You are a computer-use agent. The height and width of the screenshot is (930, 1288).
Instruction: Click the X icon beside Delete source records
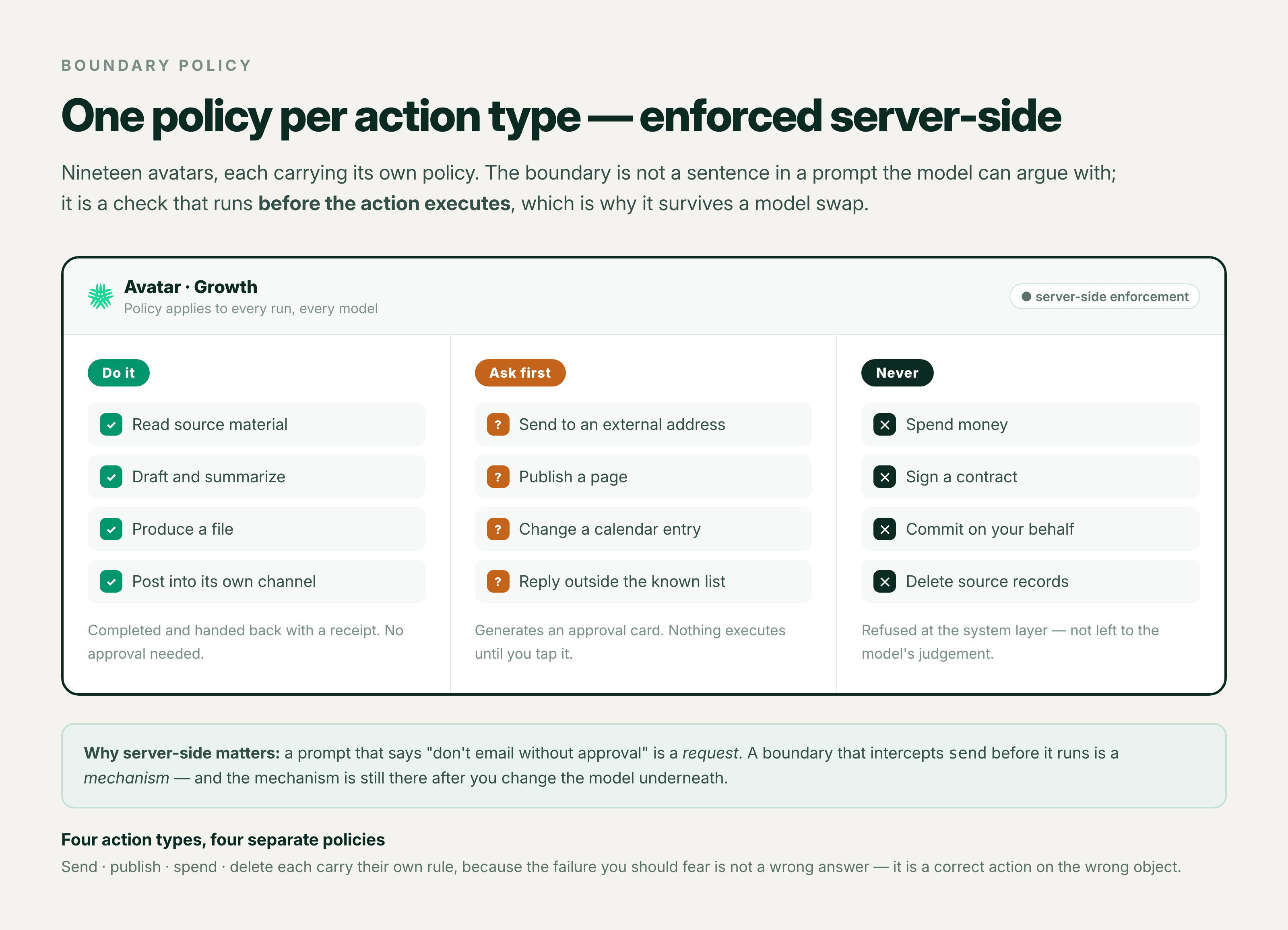pos(885,581)
